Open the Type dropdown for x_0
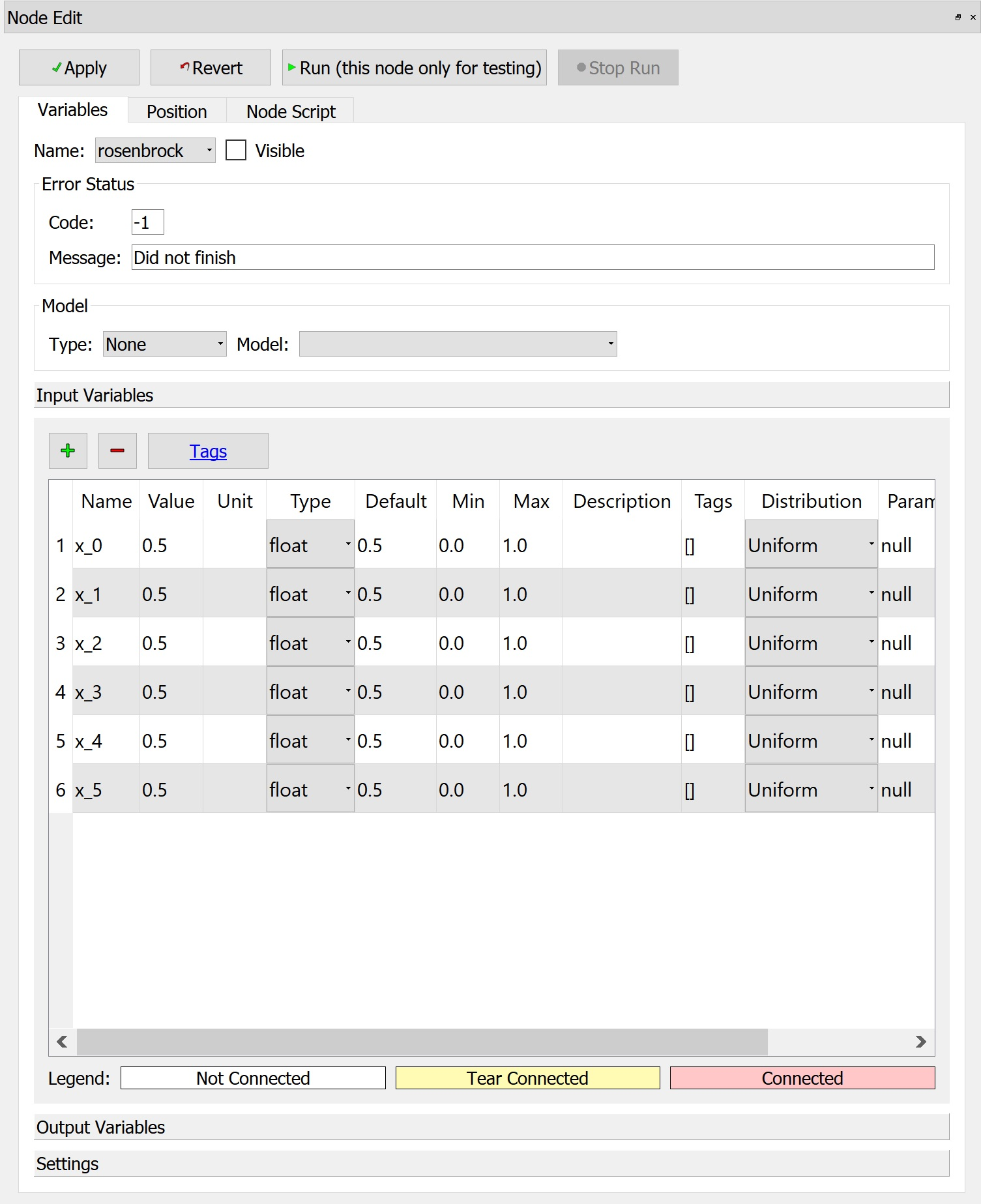This screenshot has width=981, height=1204. (x=310, y=544)
